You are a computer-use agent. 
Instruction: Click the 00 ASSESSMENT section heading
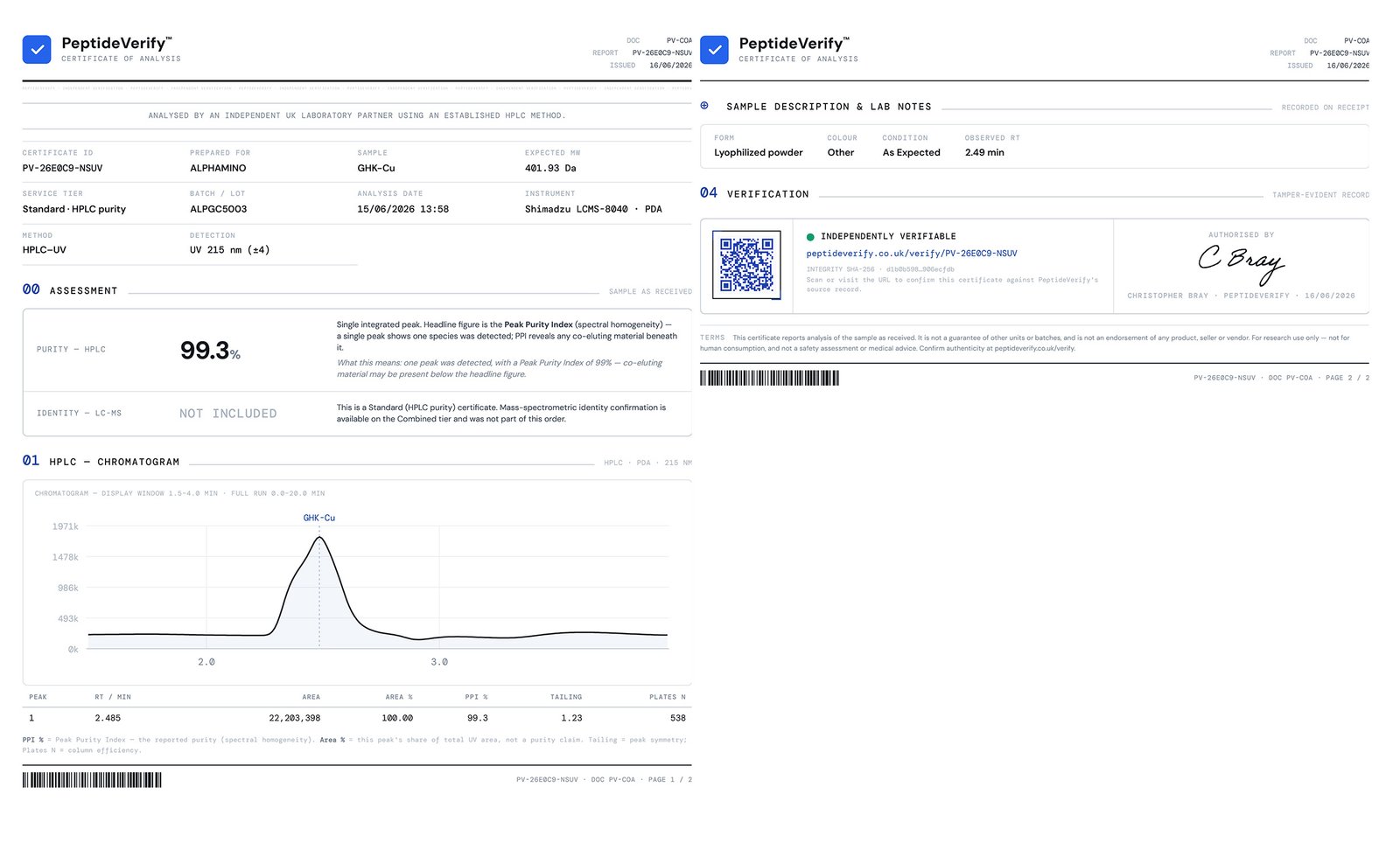tap(70, 289)
